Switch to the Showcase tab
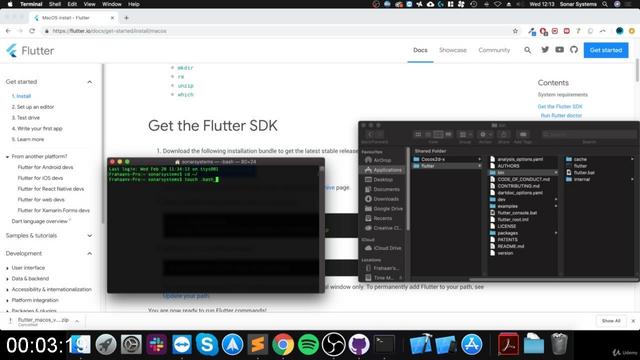The image size is (640, 360). pos(453,50)
